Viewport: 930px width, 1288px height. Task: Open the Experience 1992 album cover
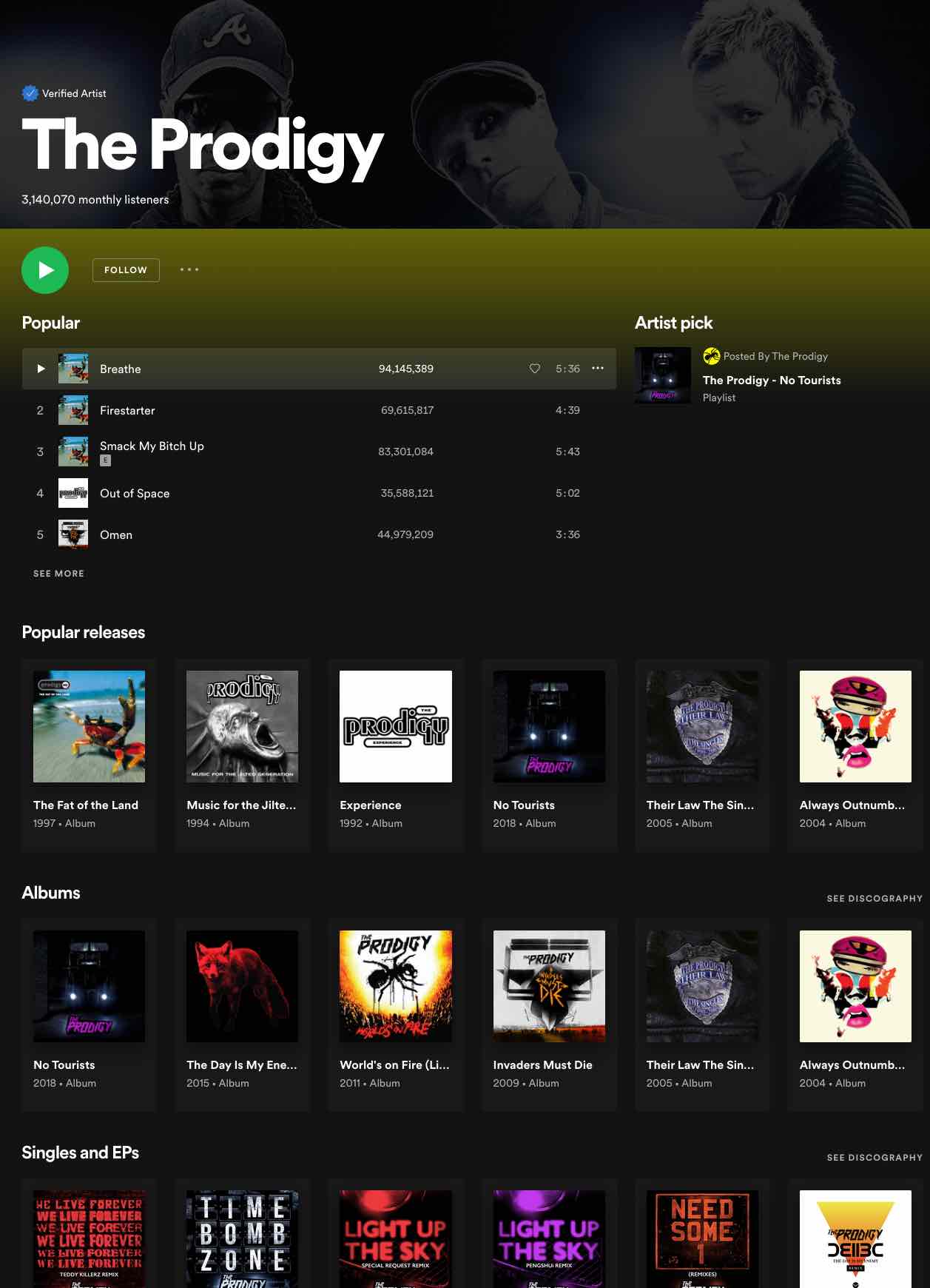396,726
